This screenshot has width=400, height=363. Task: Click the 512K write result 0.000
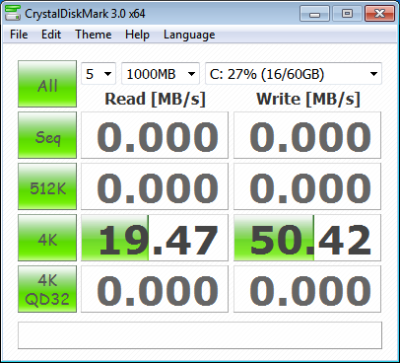[x=307, y=186]
